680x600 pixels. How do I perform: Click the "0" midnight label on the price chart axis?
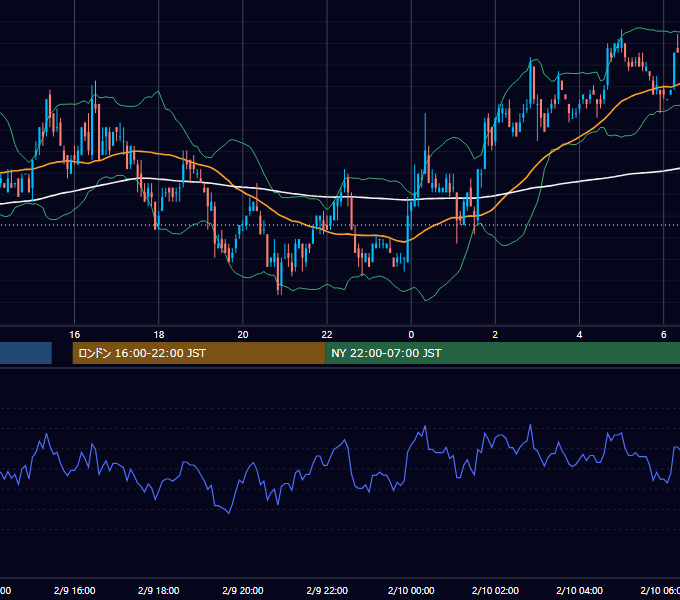[x=411, y=334]
